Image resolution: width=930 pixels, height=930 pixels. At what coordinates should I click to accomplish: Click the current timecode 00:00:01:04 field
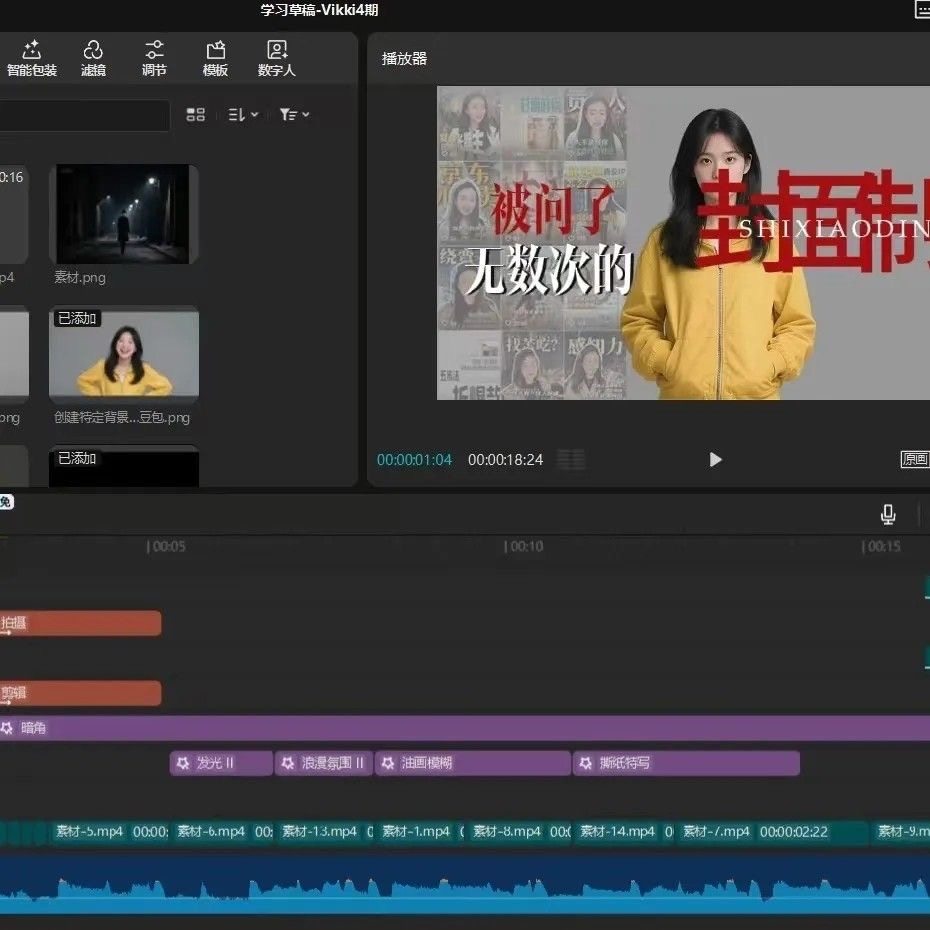(414, 459)
